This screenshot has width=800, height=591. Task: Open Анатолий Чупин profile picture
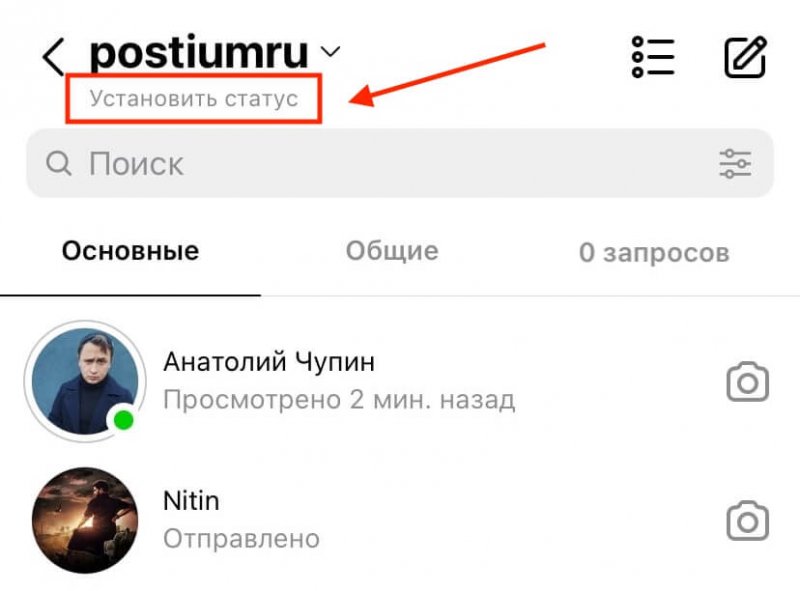[x=85, y=381]
